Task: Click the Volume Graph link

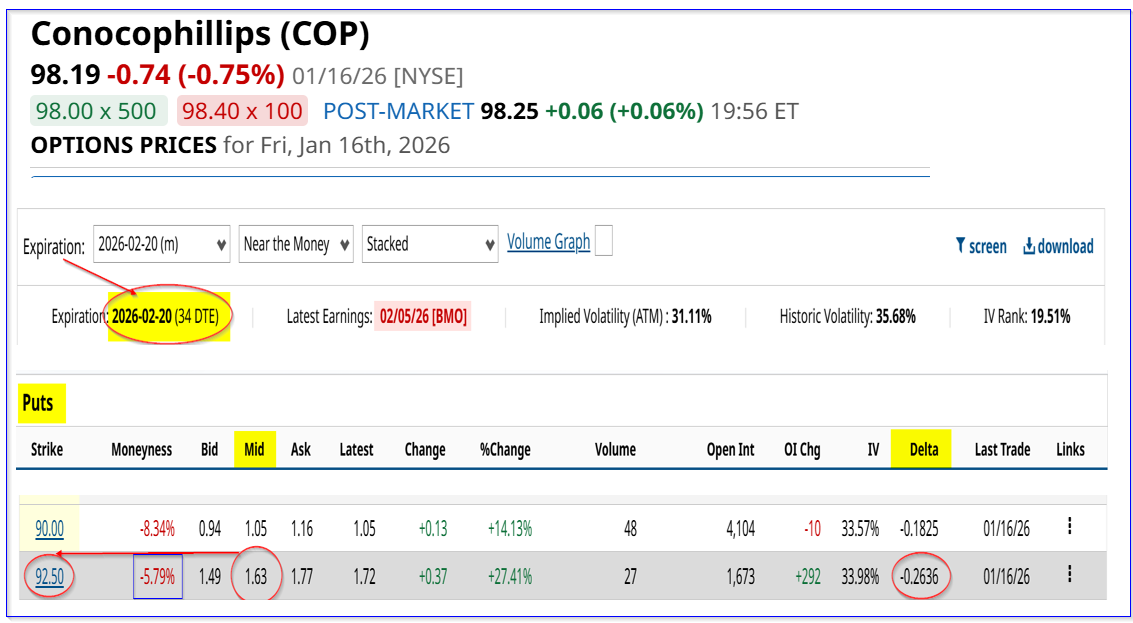Action: [548, 242]
